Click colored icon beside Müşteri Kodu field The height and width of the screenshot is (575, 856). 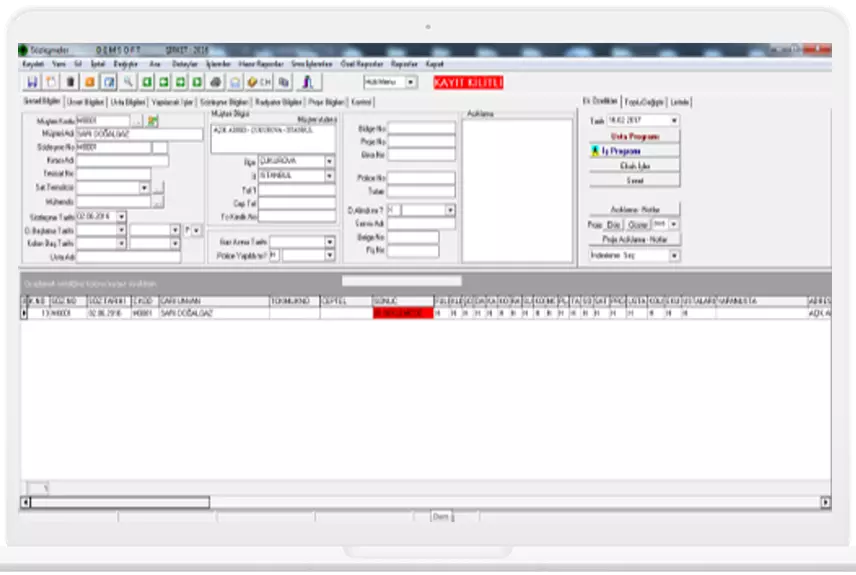tap(153, 121)
